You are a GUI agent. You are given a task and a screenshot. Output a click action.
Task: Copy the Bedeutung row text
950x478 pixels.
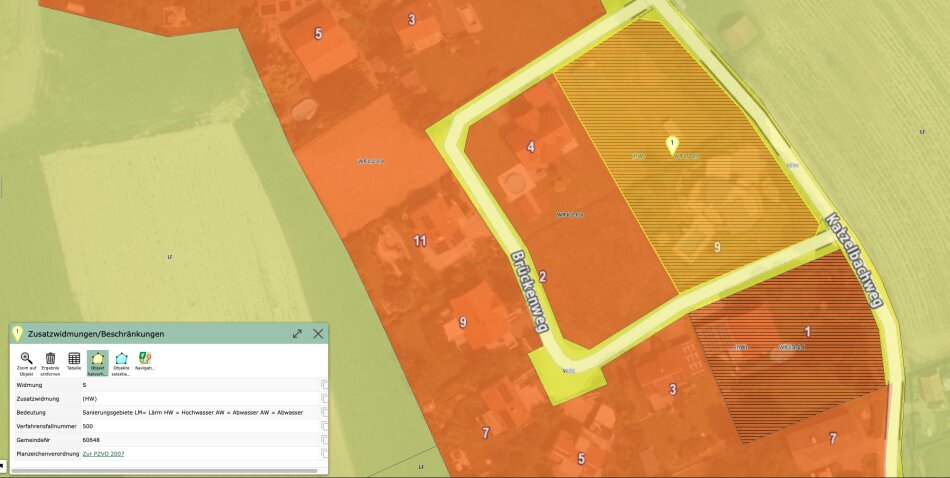[324, 412]
